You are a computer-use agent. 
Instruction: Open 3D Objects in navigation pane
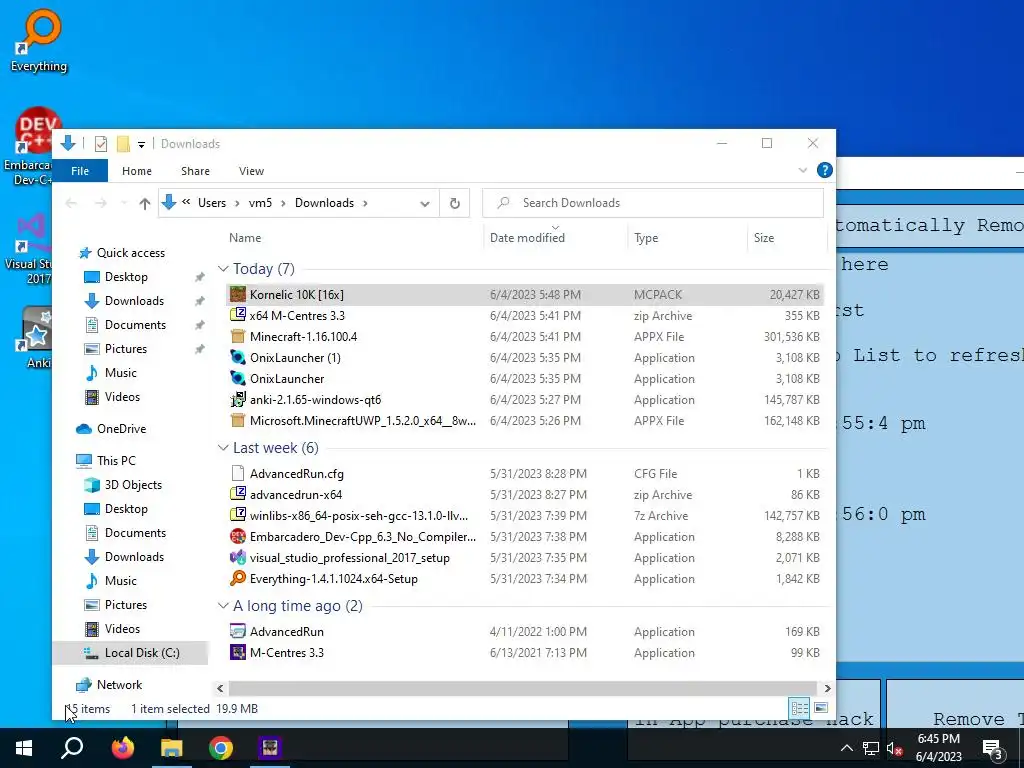pyautogui.click(x=133, y=485)
